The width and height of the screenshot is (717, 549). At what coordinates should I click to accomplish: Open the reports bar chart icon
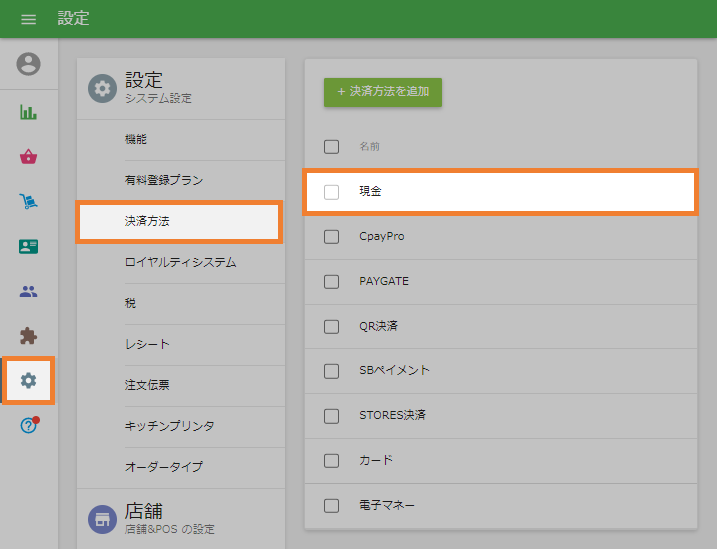click(29, 112)
